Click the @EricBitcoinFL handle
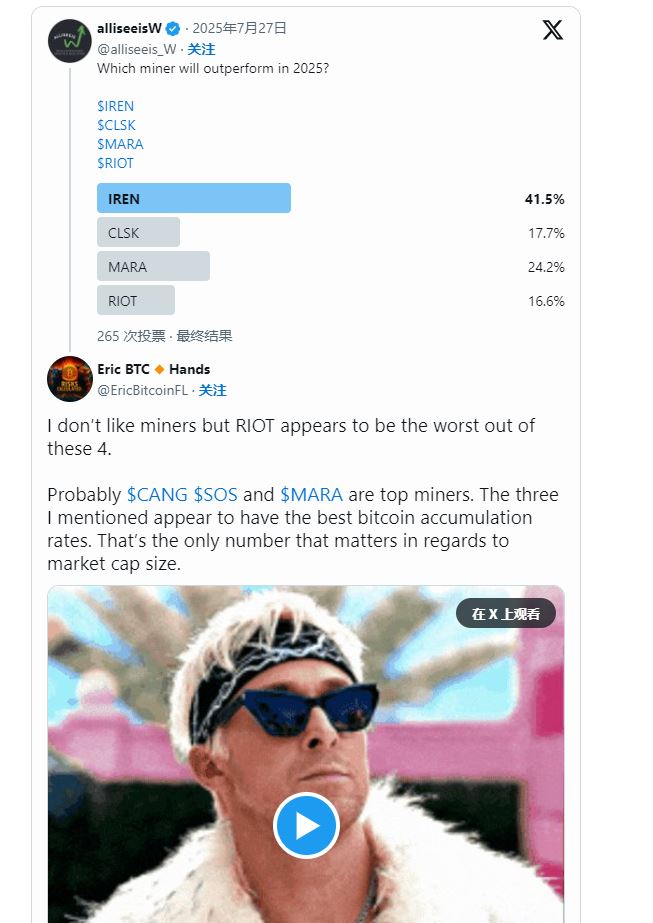Viewport: 653px width, 923px height. (x=142, y=390)
